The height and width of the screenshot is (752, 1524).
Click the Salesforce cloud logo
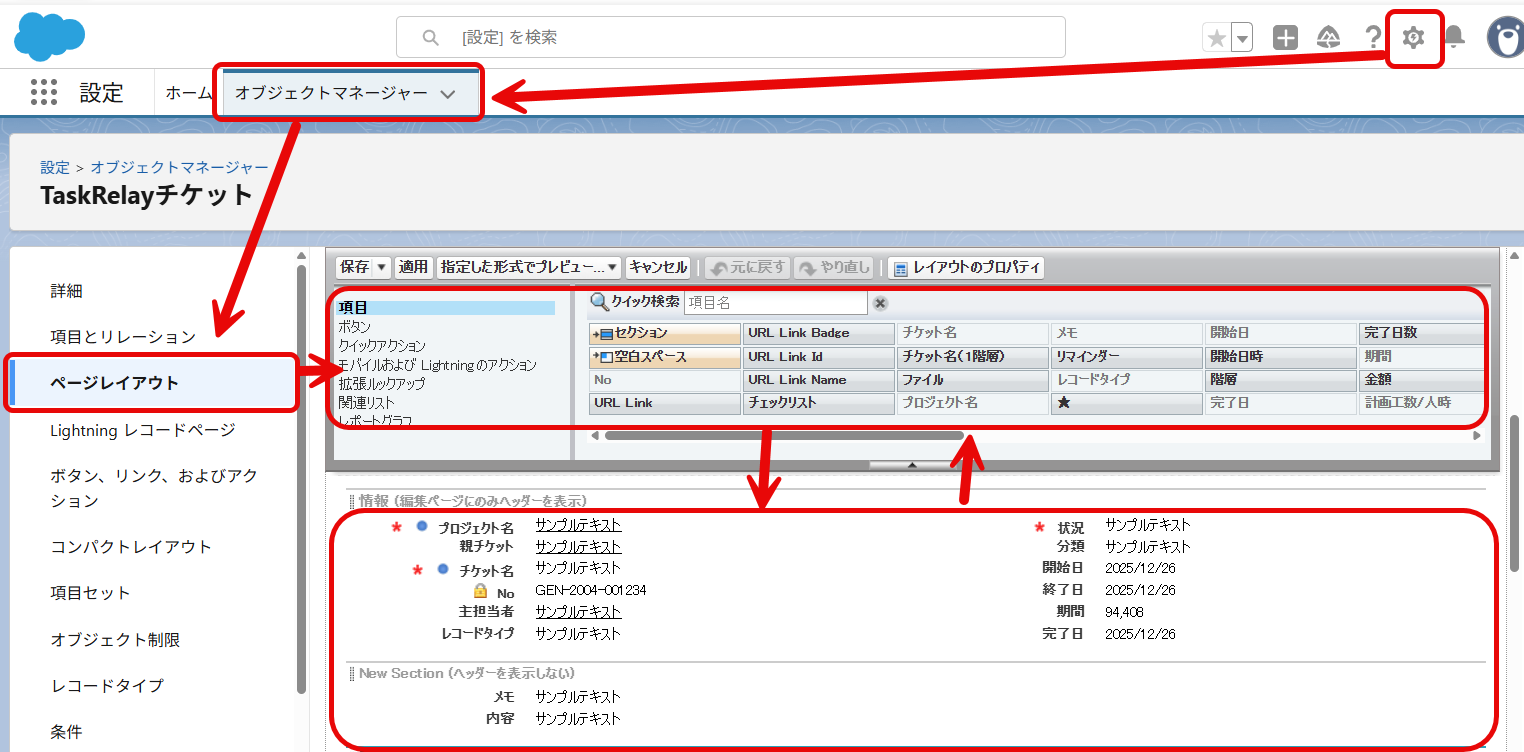tap(49, 37)
